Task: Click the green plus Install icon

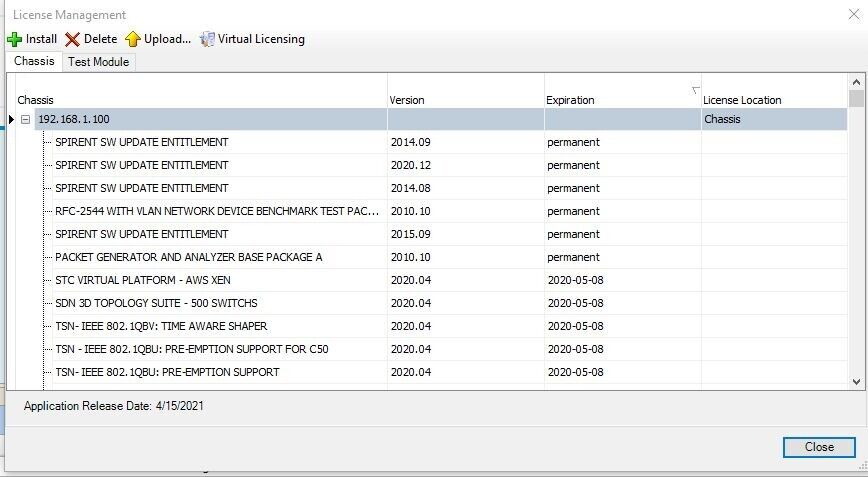Action: click(14, 40)
